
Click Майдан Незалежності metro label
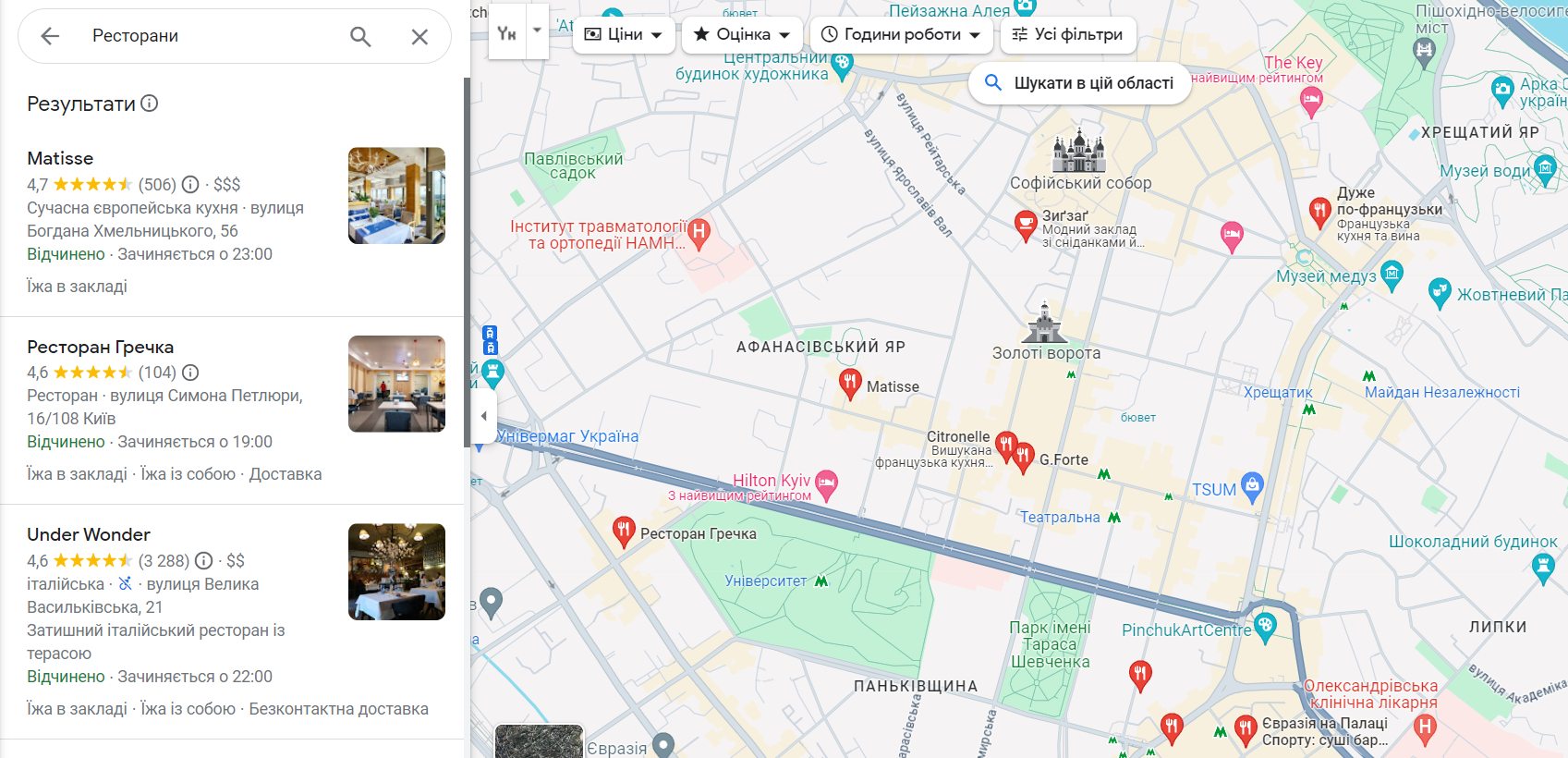[1442, 393]
